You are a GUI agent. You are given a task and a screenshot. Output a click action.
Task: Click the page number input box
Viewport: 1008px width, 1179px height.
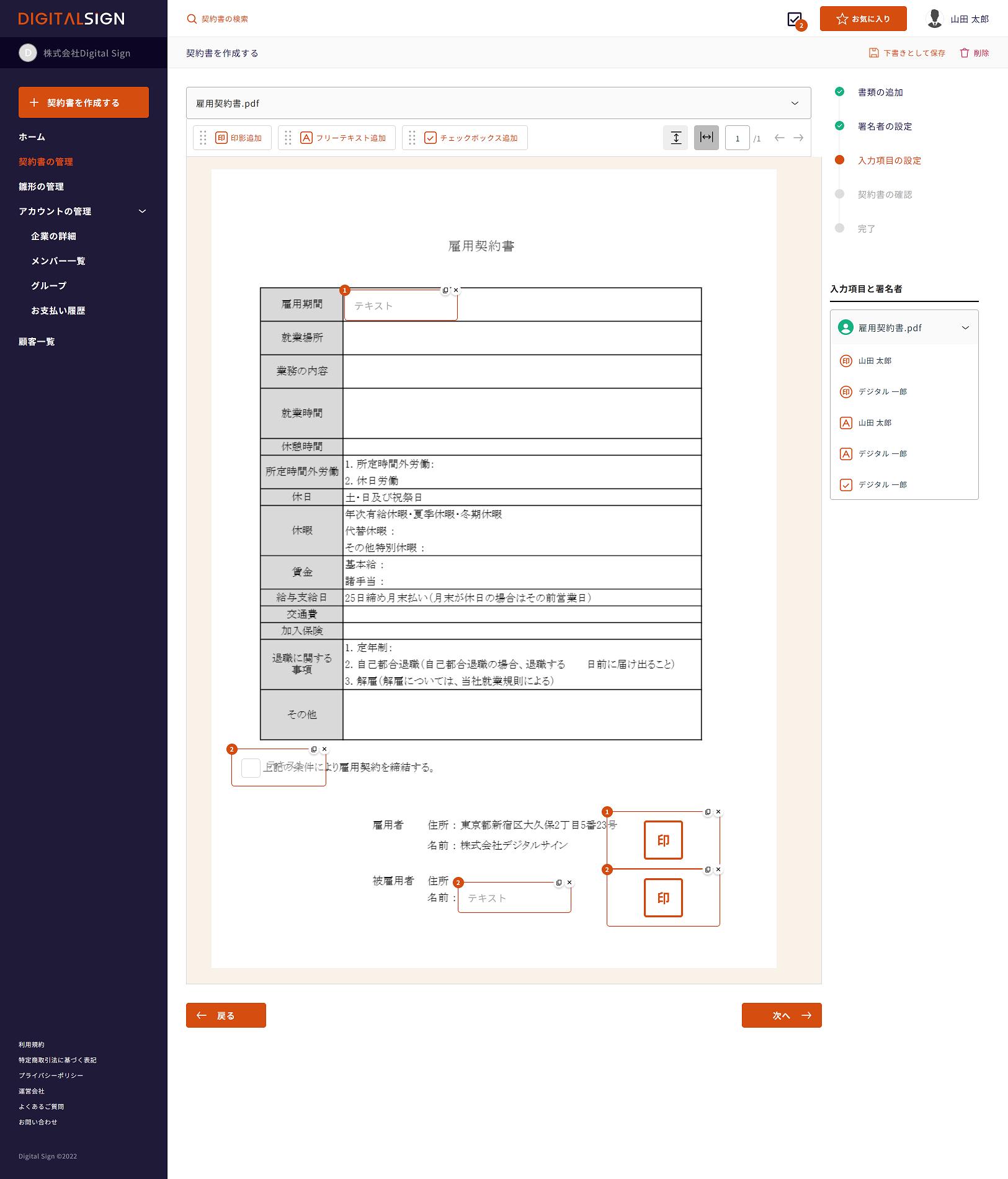point(737,138)
